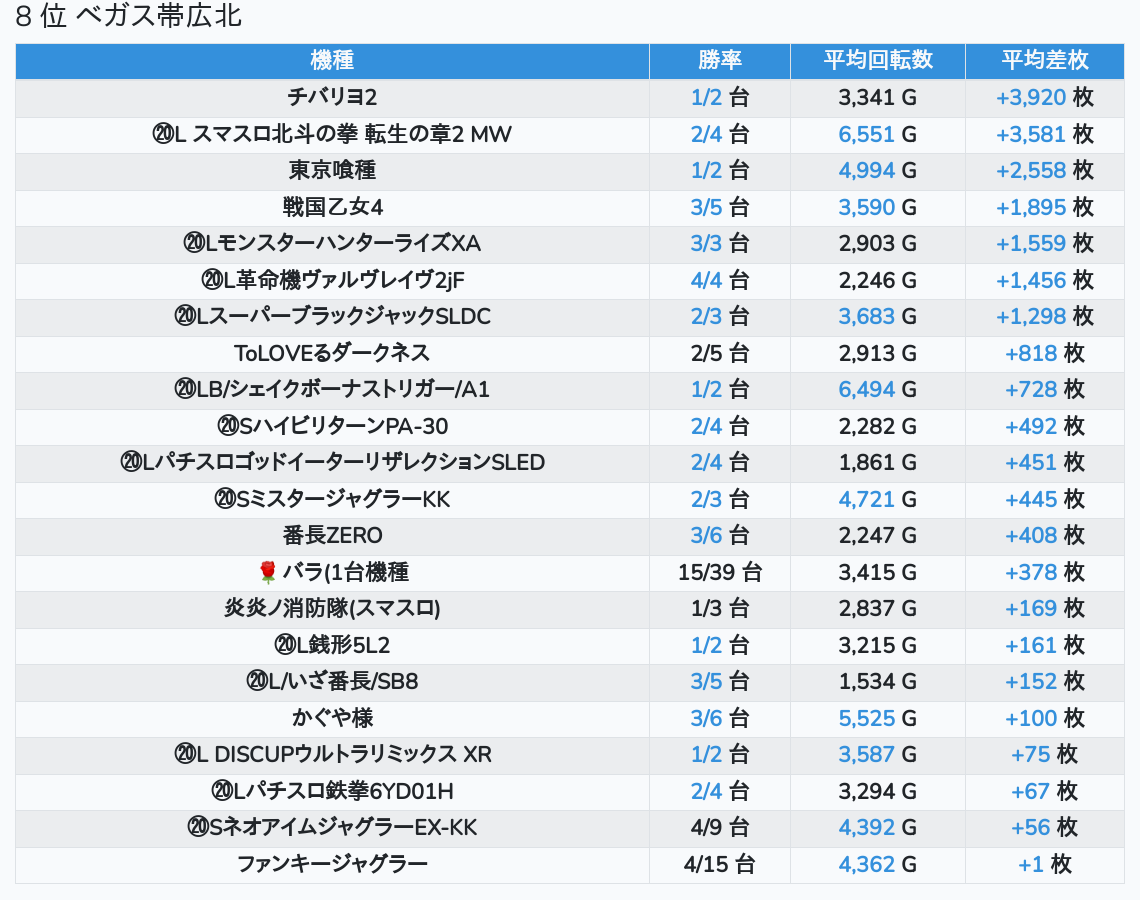Click the ⑳ badge before L DISCUPウルトラリミックス XR
This screenshot has width=1140, height=900.
[x=185, y=754]
